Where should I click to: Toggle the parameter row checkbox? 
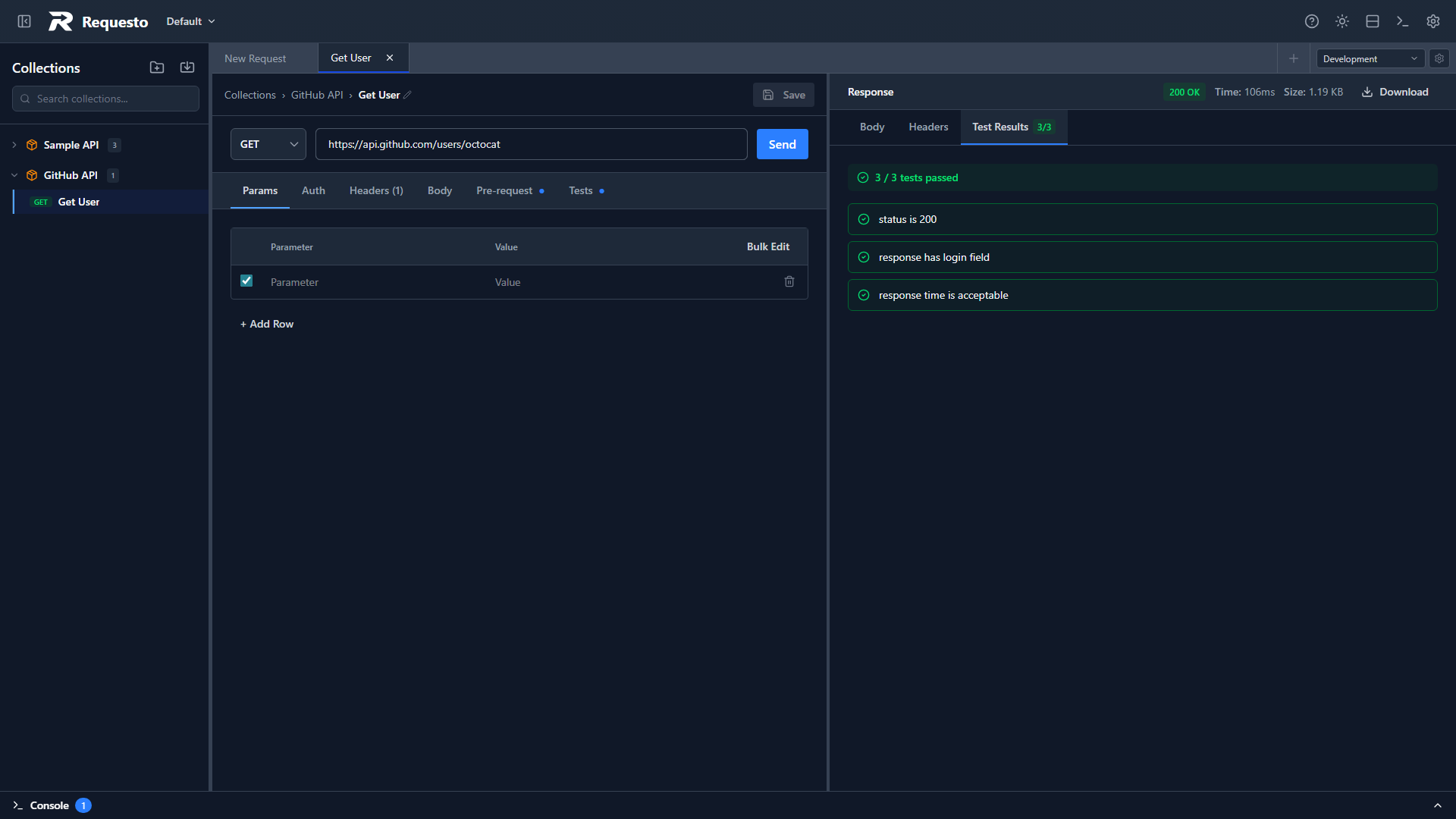(x=246, y=281)
